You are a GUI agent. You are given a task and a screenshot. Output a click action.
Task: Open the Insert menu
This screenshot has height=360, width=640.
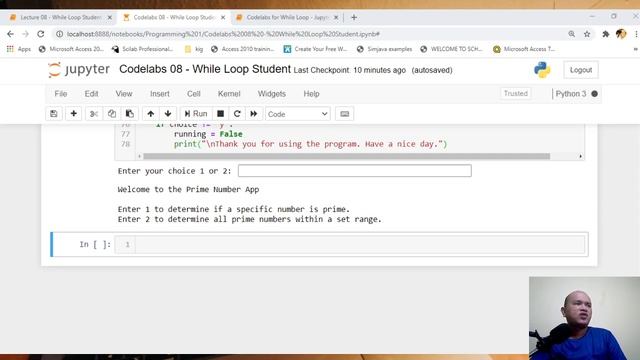point(160,94)
